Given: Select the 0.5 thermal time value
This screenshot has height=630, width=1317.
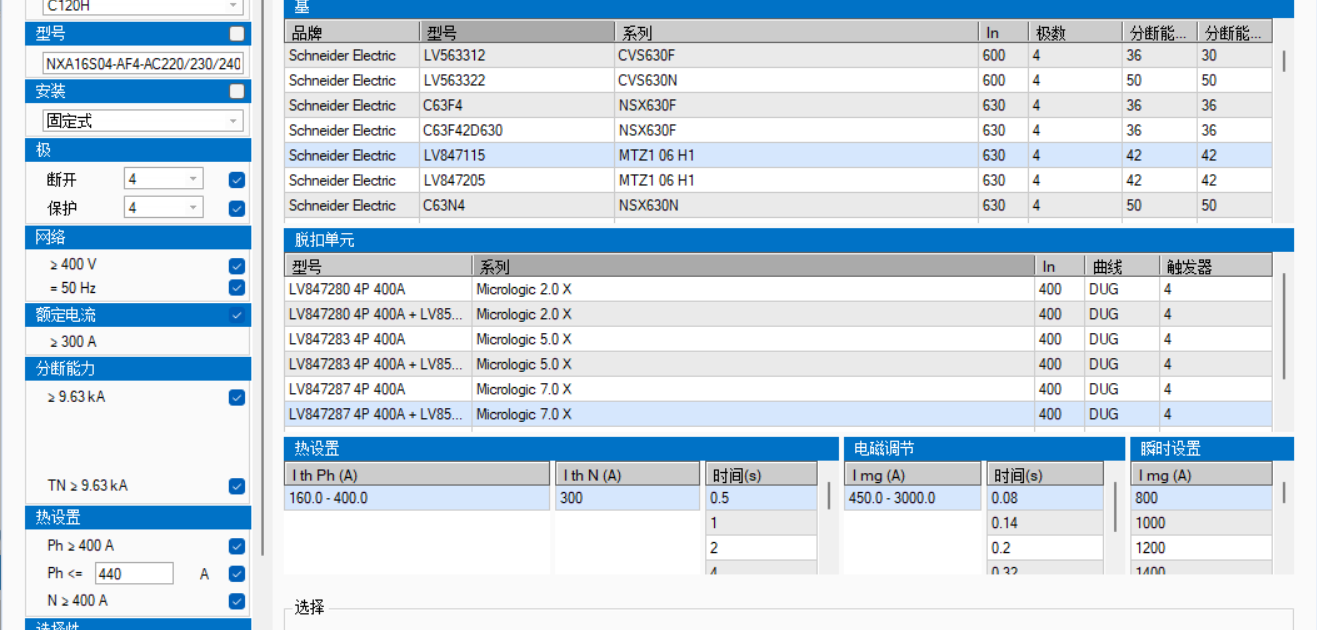Looking at the screenshot, I should (761, 498).
